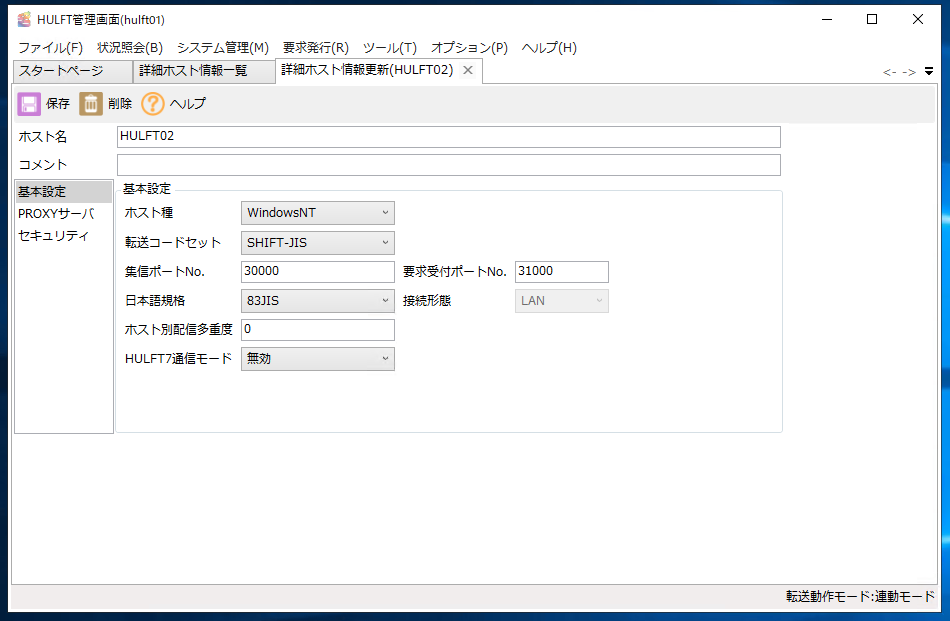Click the HULFT7通信モード label
Image resolution: width=950 pixels, height=621 pixels.
point(178,359)
